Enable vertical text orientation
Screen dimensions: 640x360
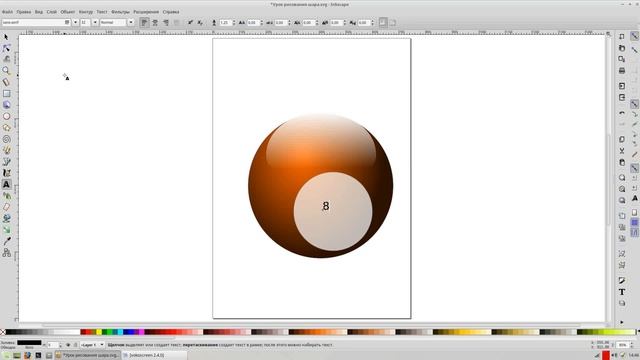coord(393,22)
